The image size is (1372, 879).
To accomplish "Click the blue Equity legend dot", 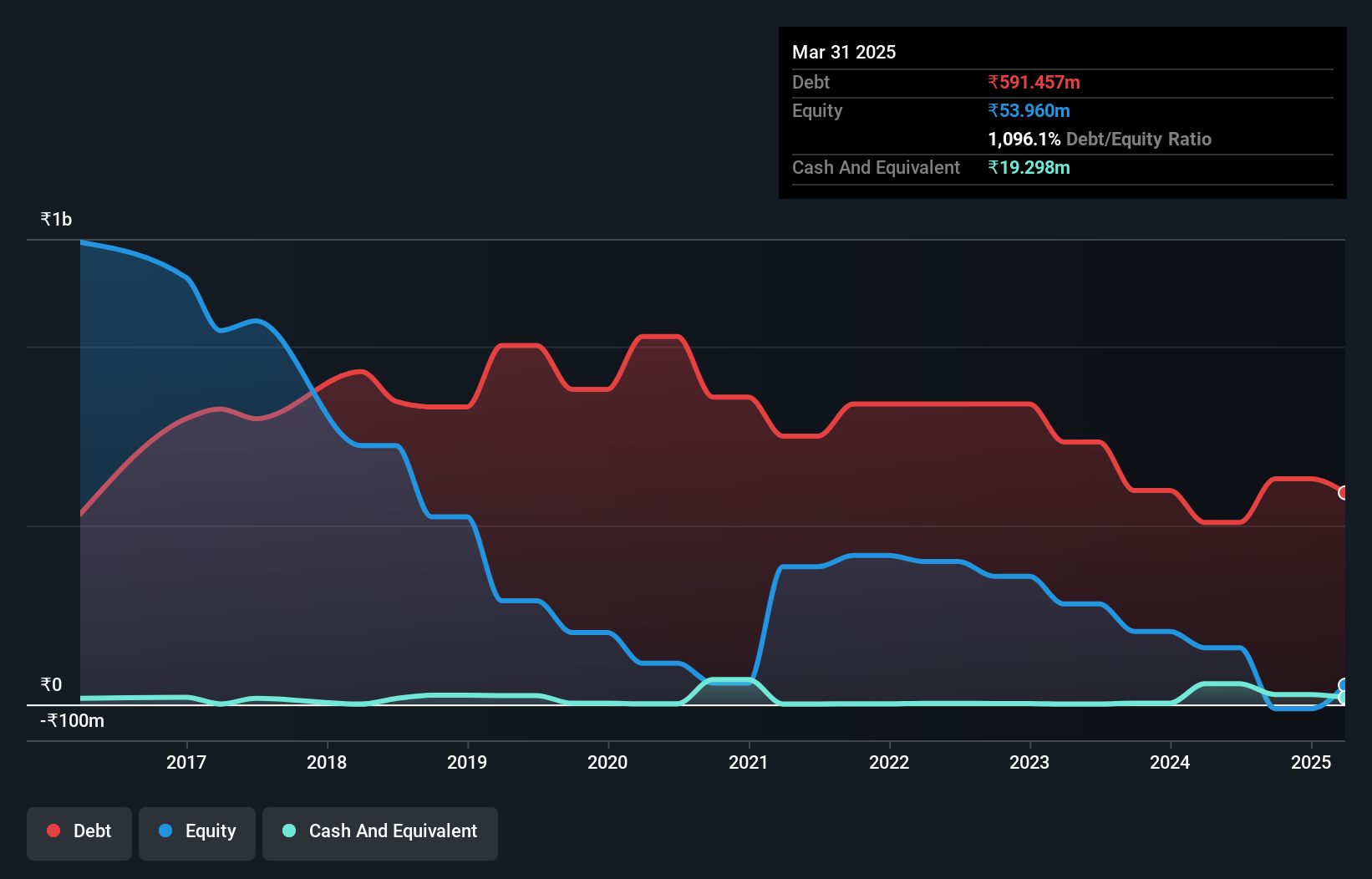I will (165, 831).
